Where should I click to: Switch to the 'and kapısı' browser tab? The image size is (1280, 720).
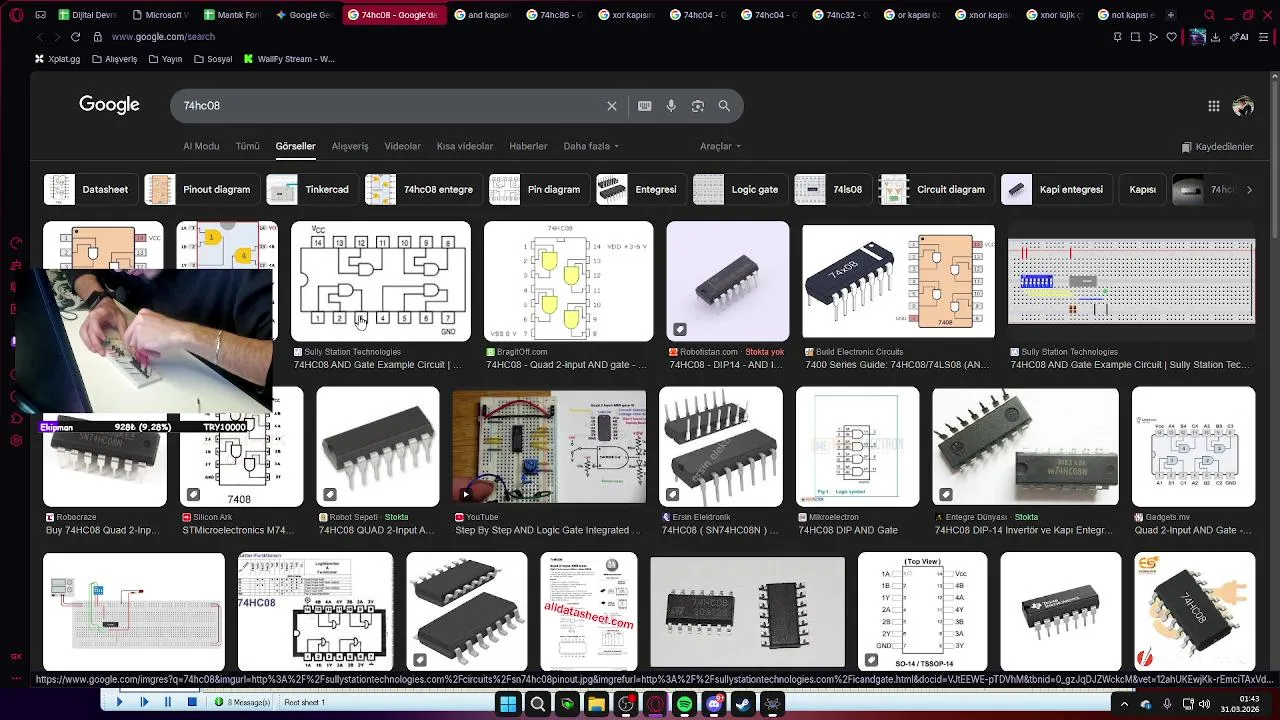(482, 15)
